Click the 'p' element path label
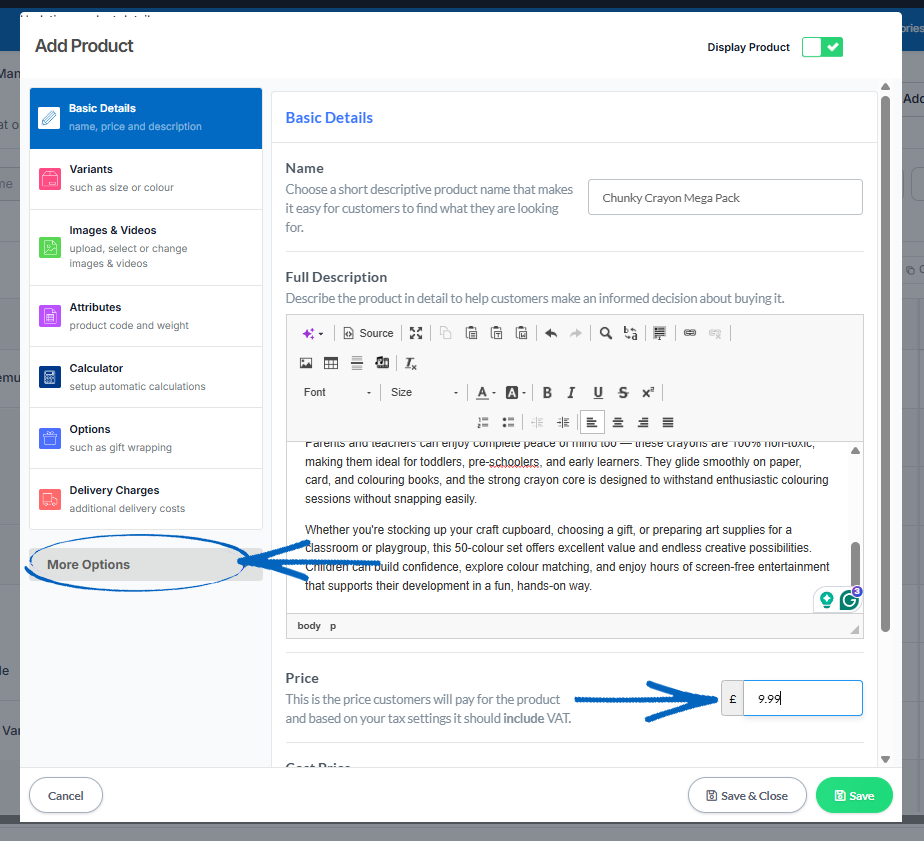This screenshot has height=841, width=924. [333, 626]
